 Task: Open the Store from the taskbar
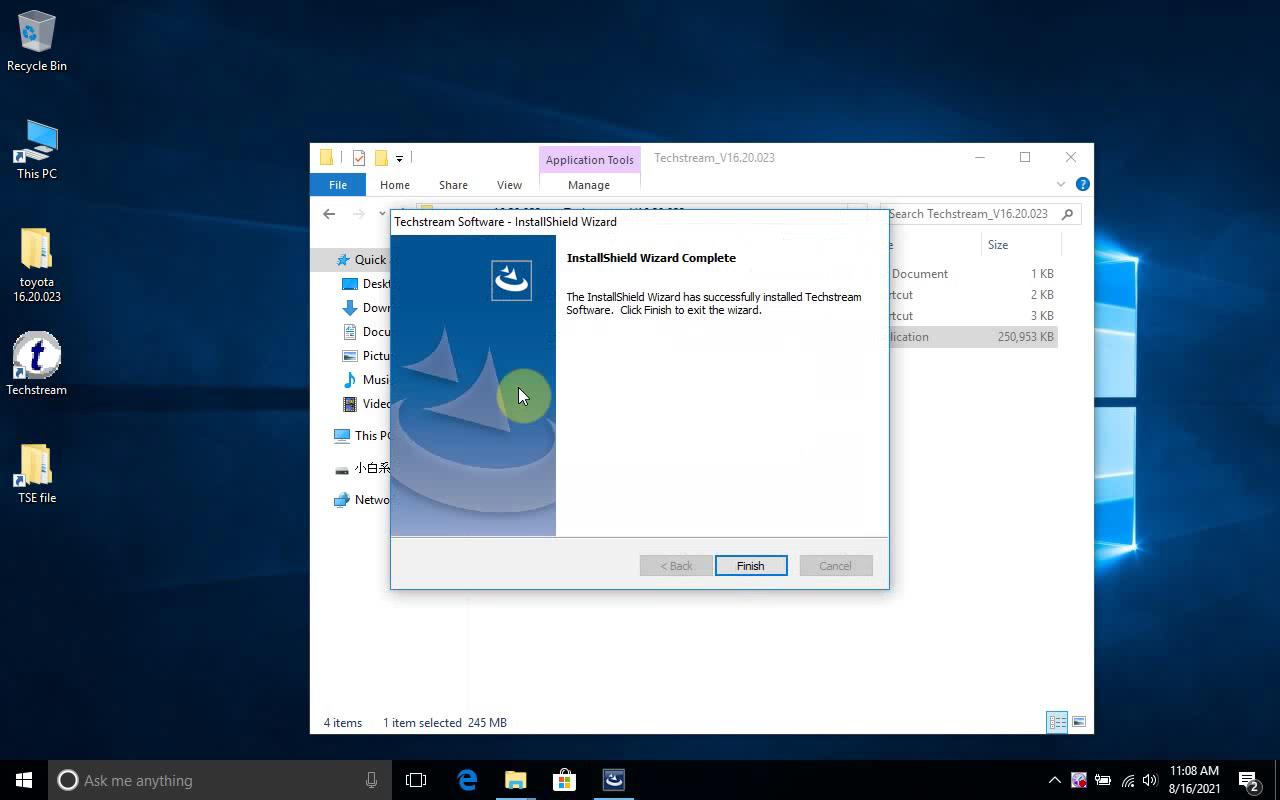point(565,780)
